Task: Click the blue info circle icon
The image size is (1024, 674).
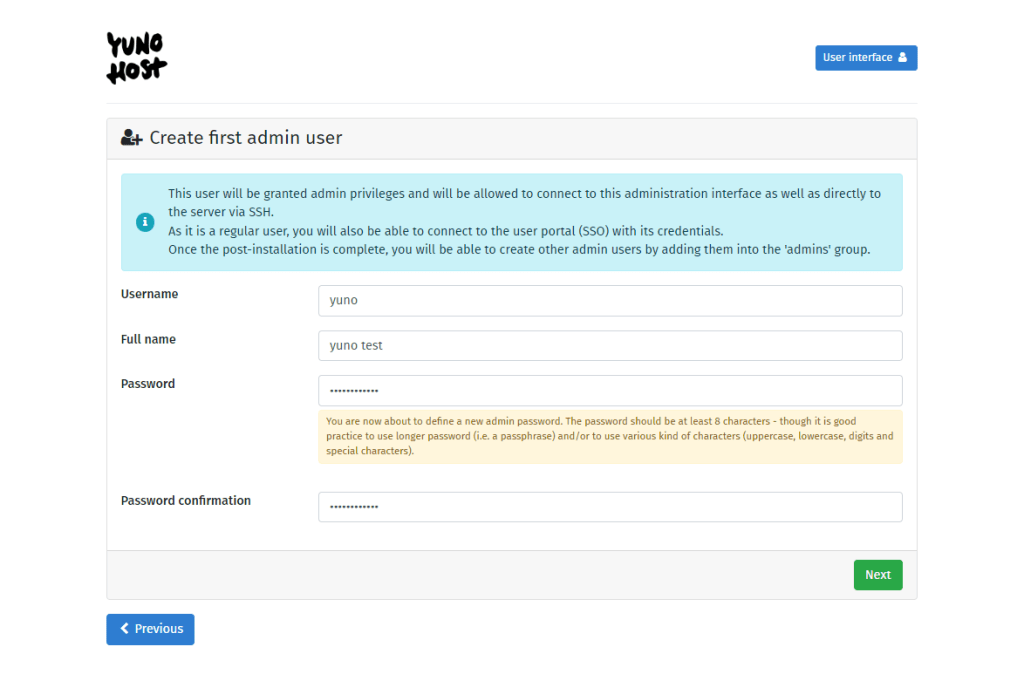Action: coord(145,222)
